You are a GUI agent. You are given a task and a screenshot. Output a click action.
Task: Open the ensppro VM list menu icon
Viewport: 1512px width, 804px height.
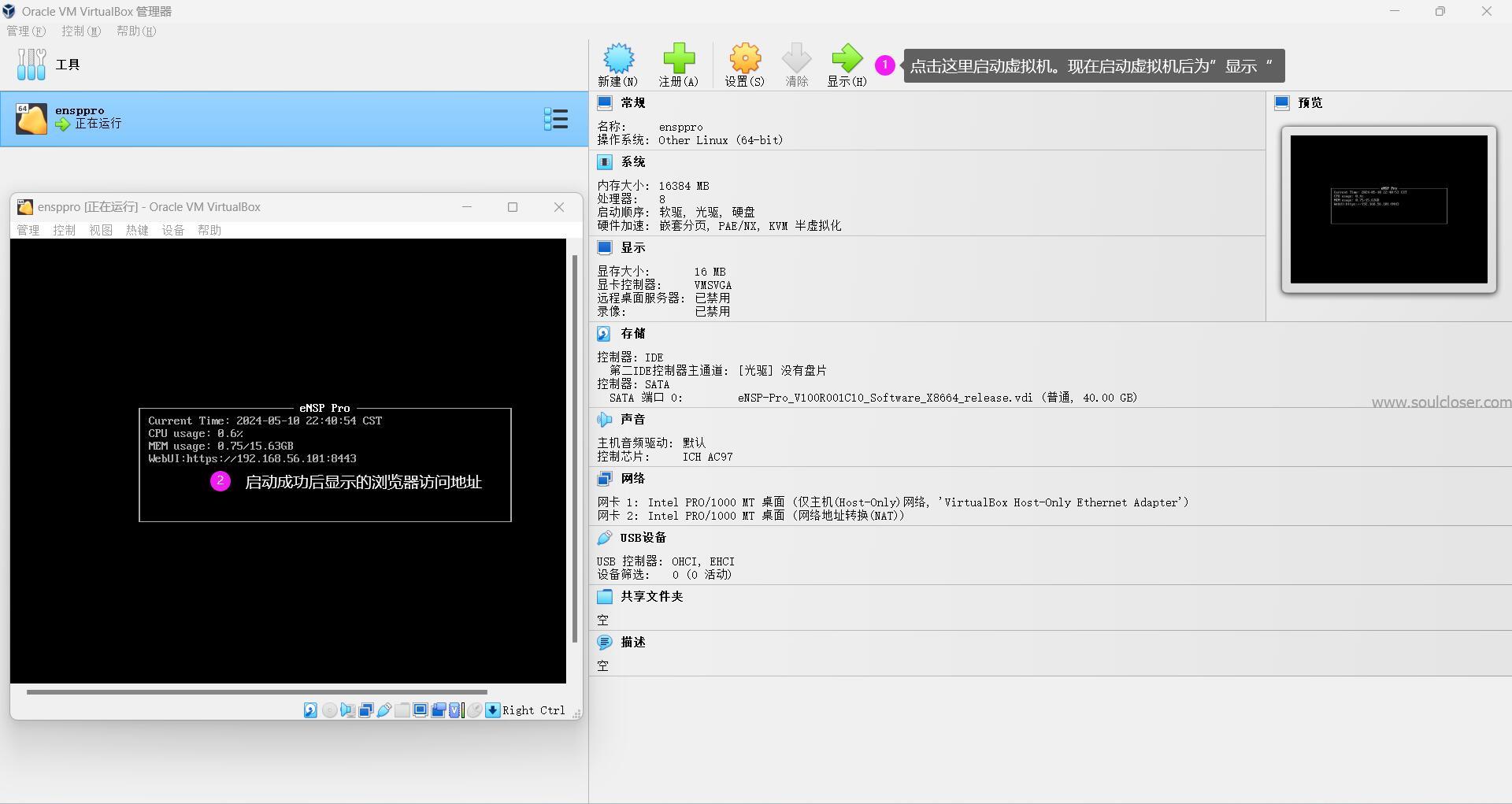tap(556, 119)
